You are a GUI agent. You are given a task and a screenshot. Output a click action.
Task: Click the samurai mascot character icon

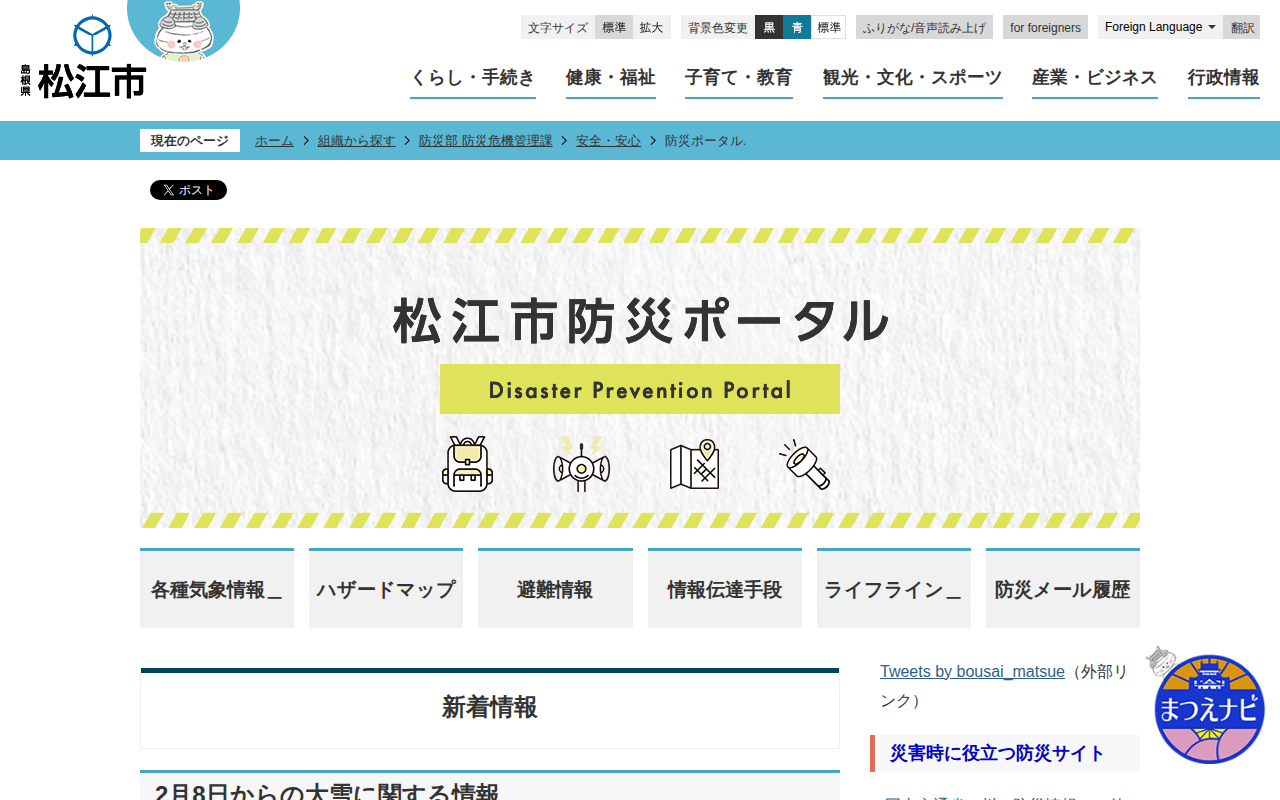click(184, 29)
